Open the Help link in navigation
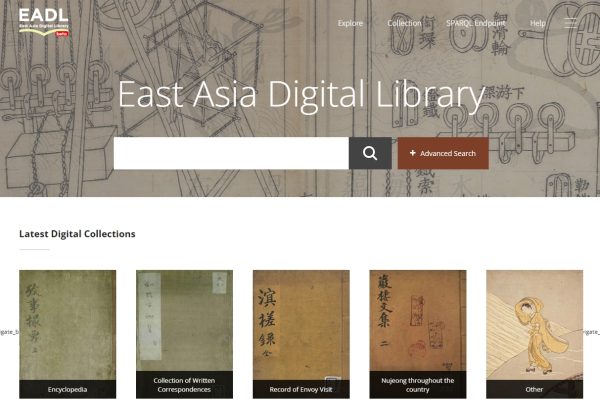Image resolution: width=600 pixels, height=415 pixels. [538, 23]
